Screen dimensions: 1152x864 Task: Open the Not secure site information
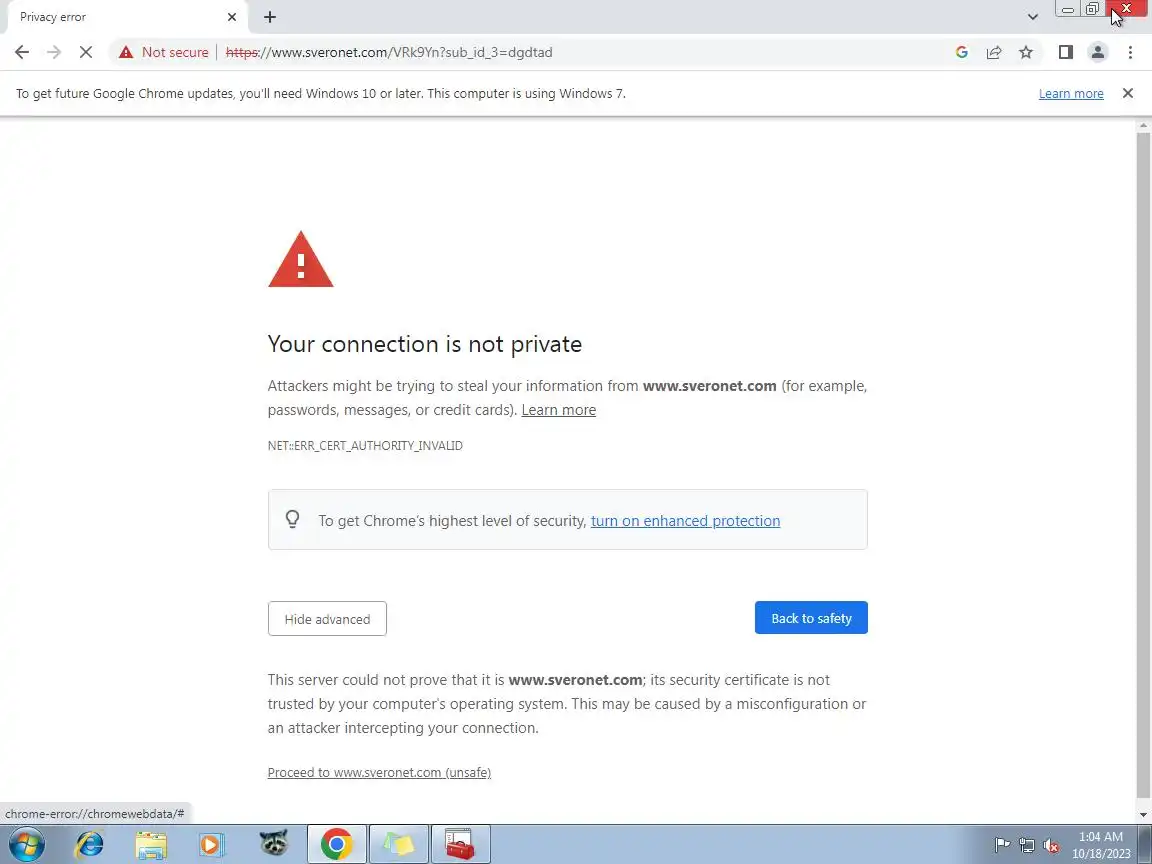(x=164, y=52)
